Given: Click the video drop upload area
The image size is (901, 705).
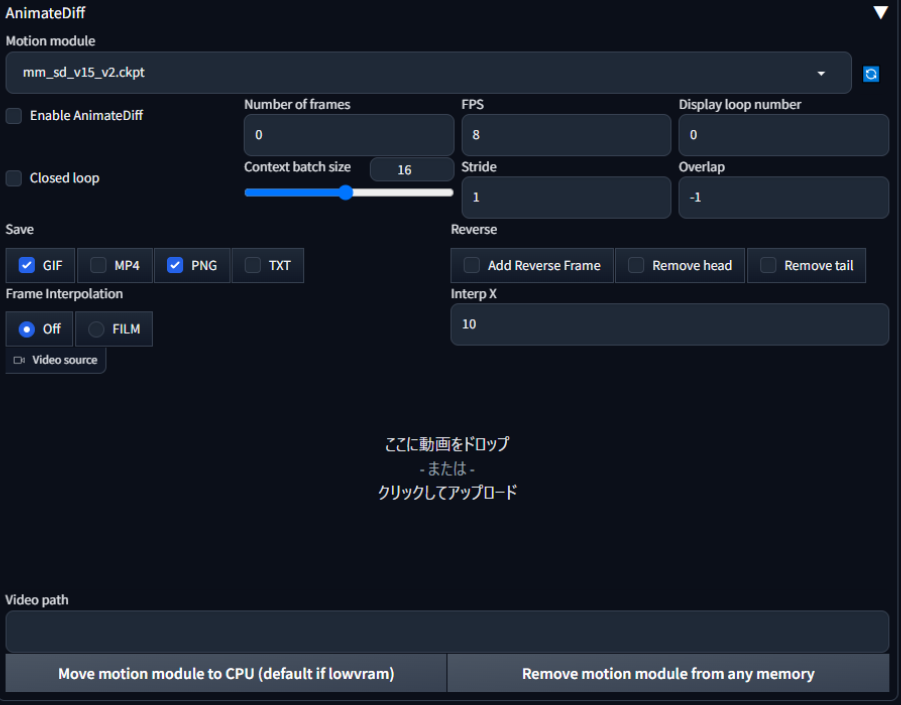Looking at the screenshot, I should point(447,468).
